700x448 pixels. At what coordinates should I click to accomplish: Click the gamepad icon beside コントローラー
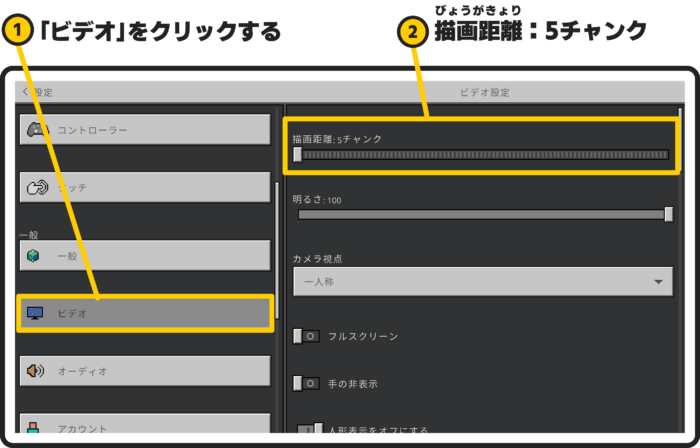coord(37,130)
